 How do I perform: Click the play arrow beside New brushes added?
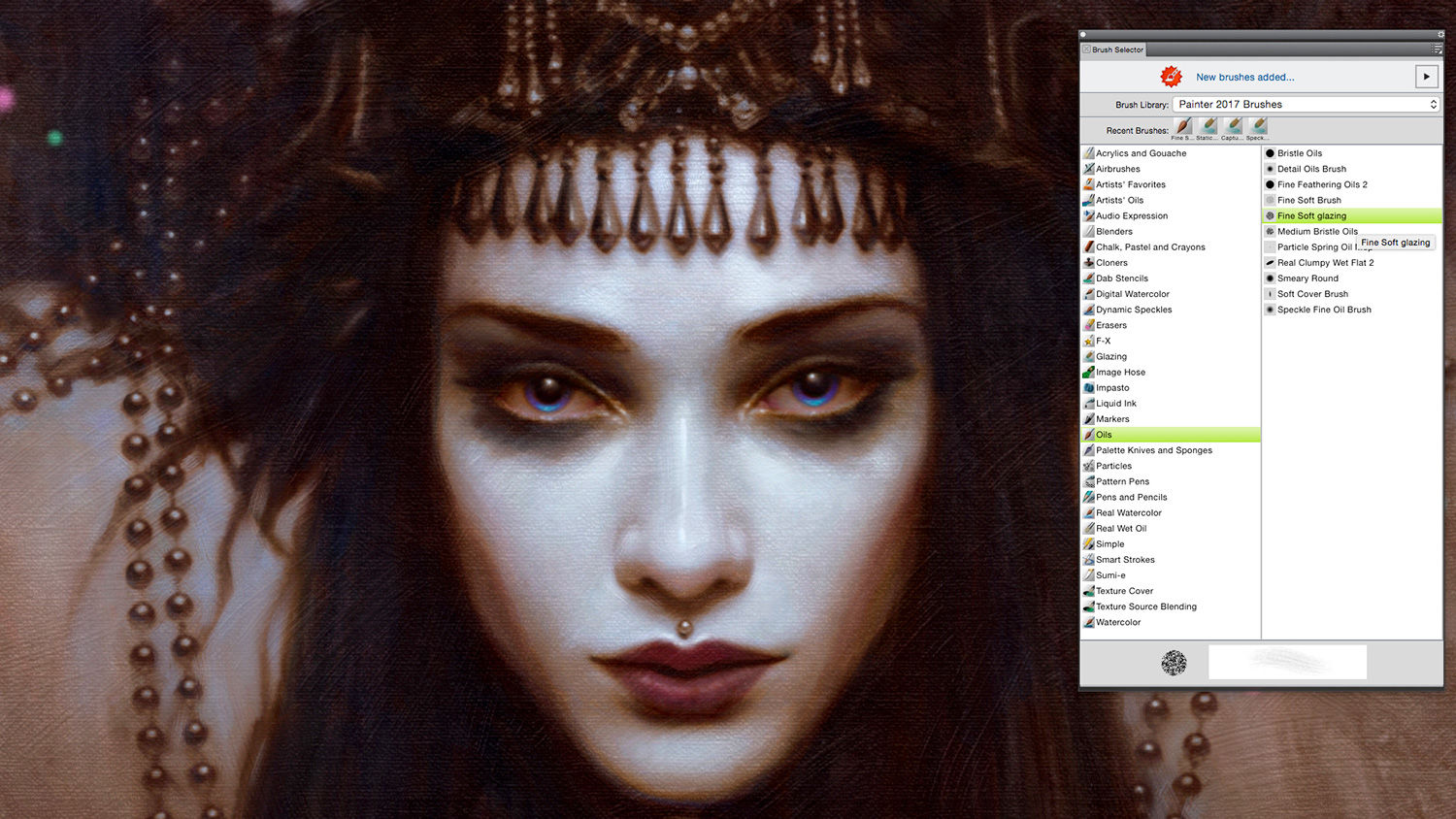(1426, 77)
